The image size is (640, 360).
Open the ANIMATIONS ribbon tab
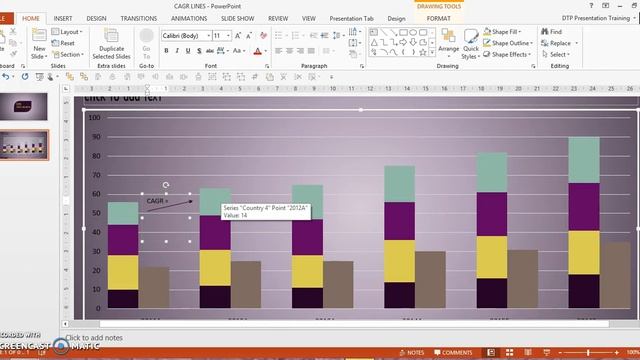tap(189, 18)
